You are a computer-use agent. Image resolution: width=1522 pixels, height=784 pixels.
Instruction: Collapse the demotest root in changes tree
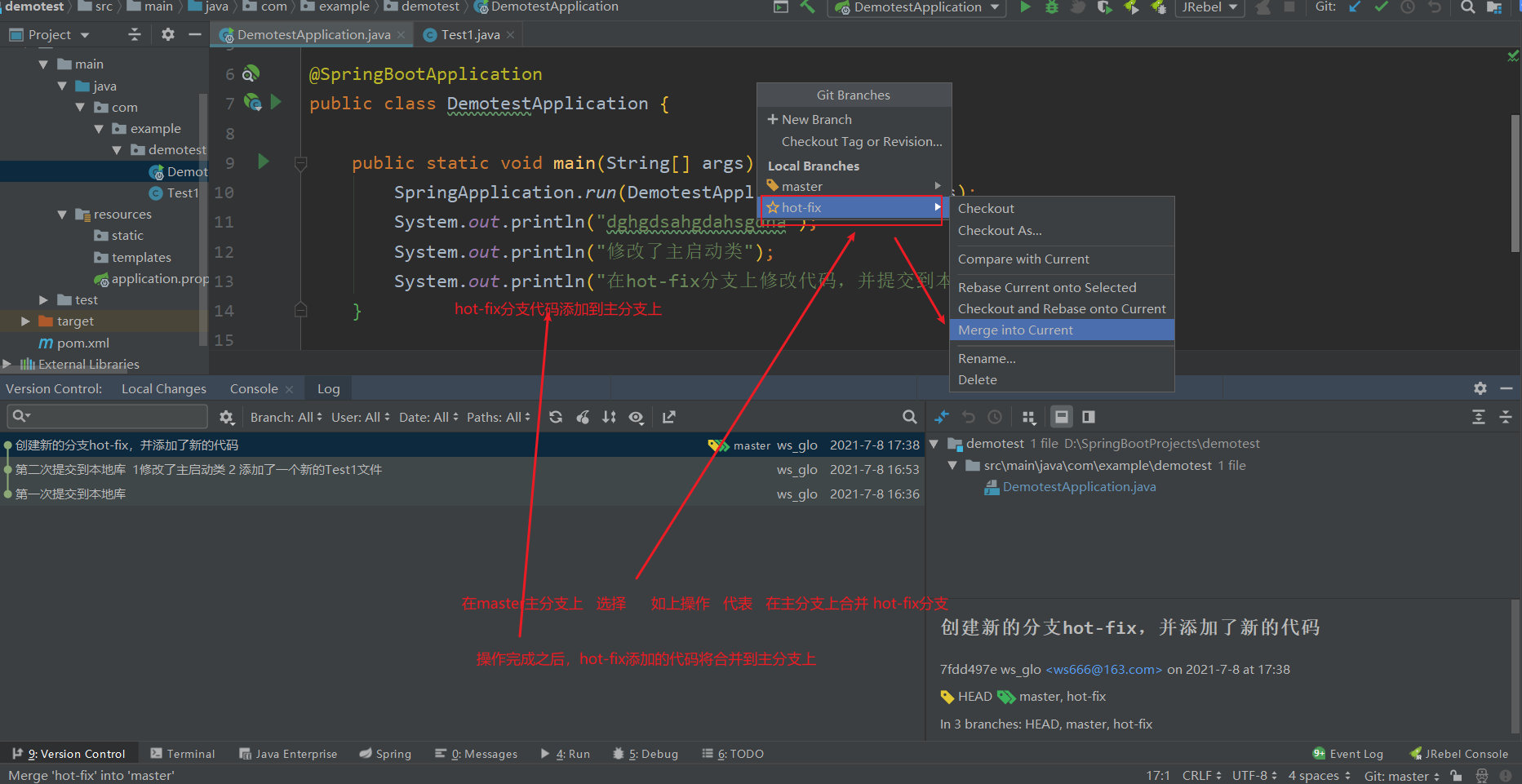934,444
